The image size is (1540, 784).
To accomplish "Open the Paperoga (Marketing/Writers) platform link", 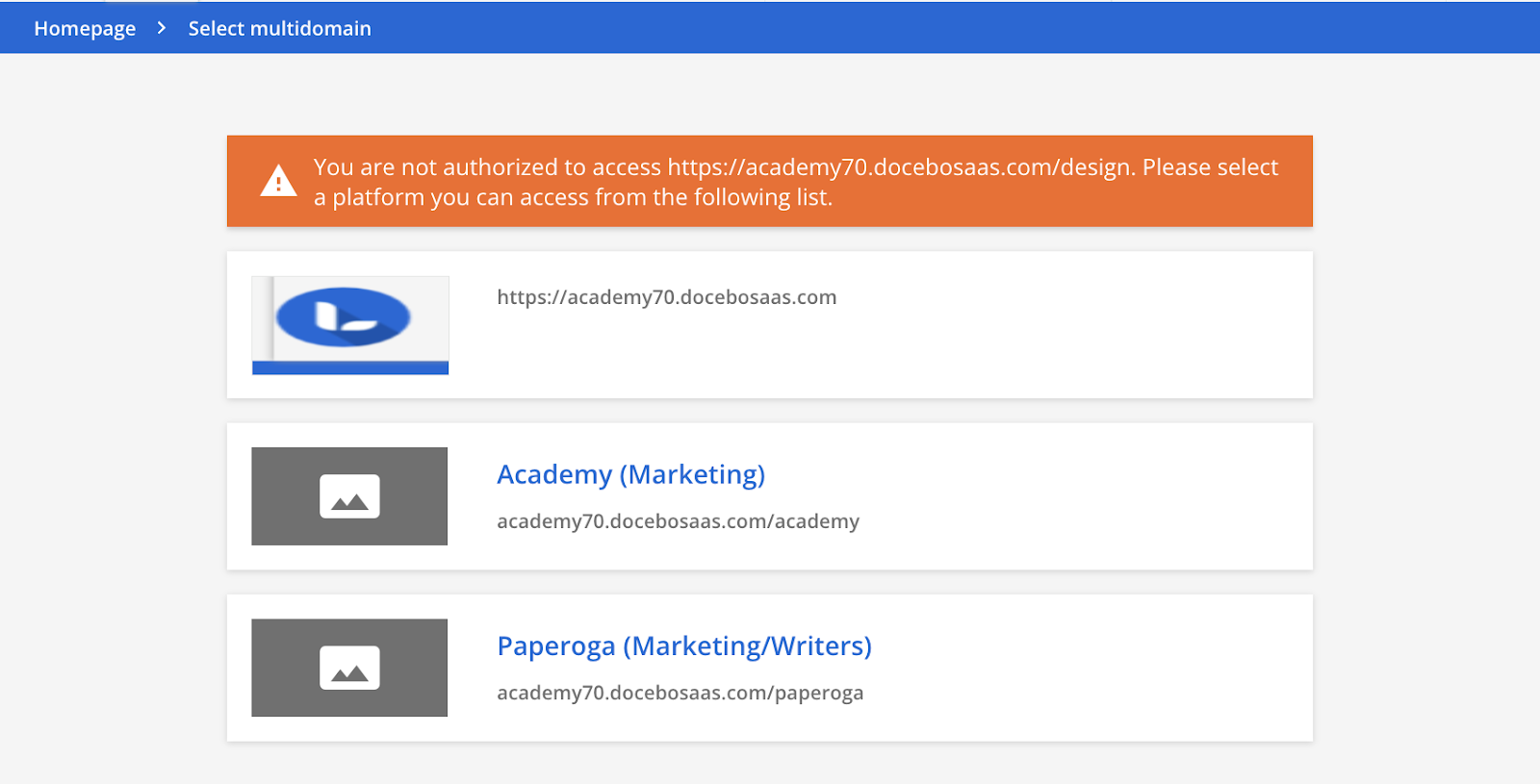I will coord(684,645).
